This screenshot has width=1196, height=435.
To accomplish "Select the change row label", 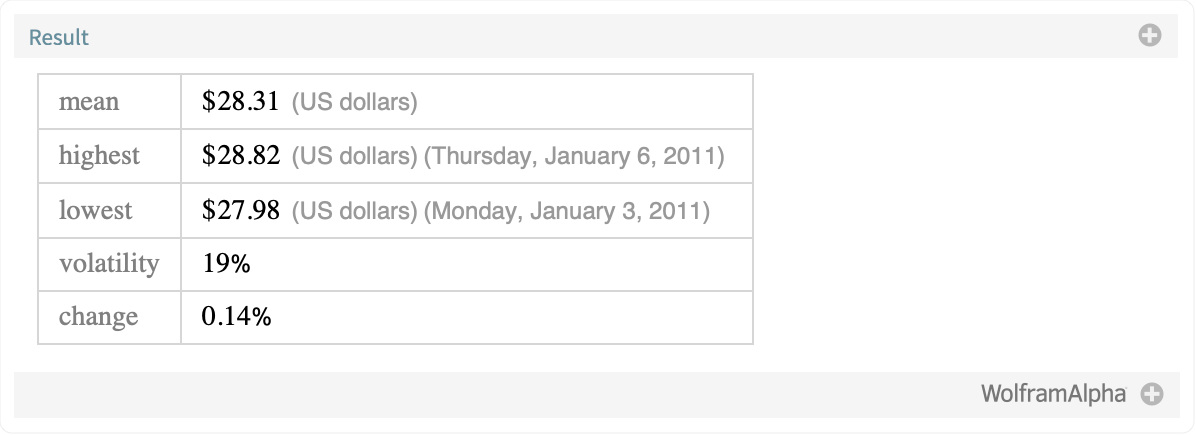I will (98, 317).
